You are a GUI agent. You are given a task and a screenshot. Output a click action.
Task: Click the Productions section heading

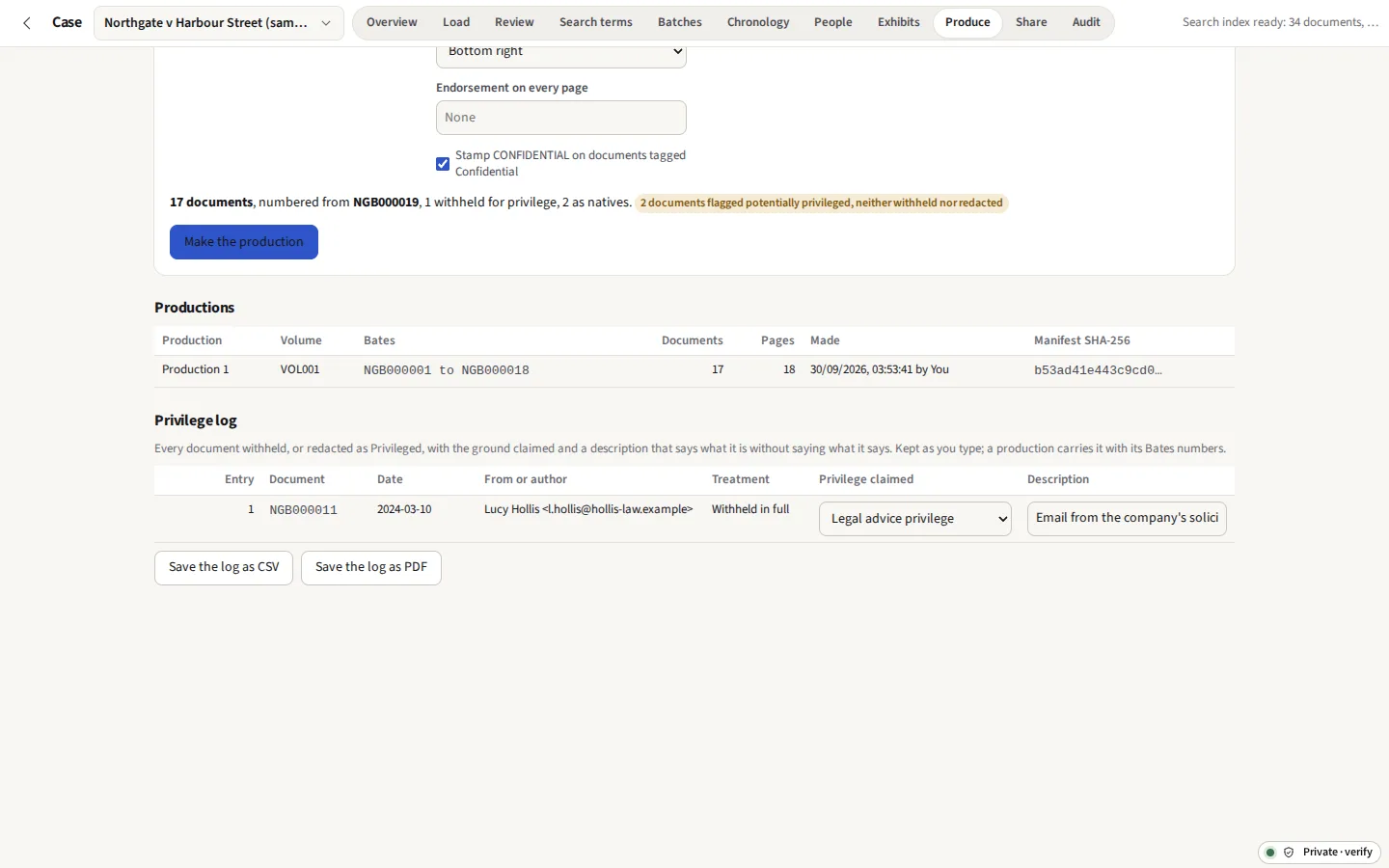pos(195,308)
